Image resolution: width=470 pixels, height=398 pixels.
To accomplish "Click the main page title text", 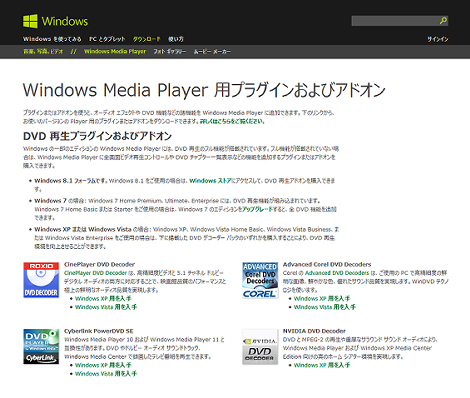I will coord(204,90).
